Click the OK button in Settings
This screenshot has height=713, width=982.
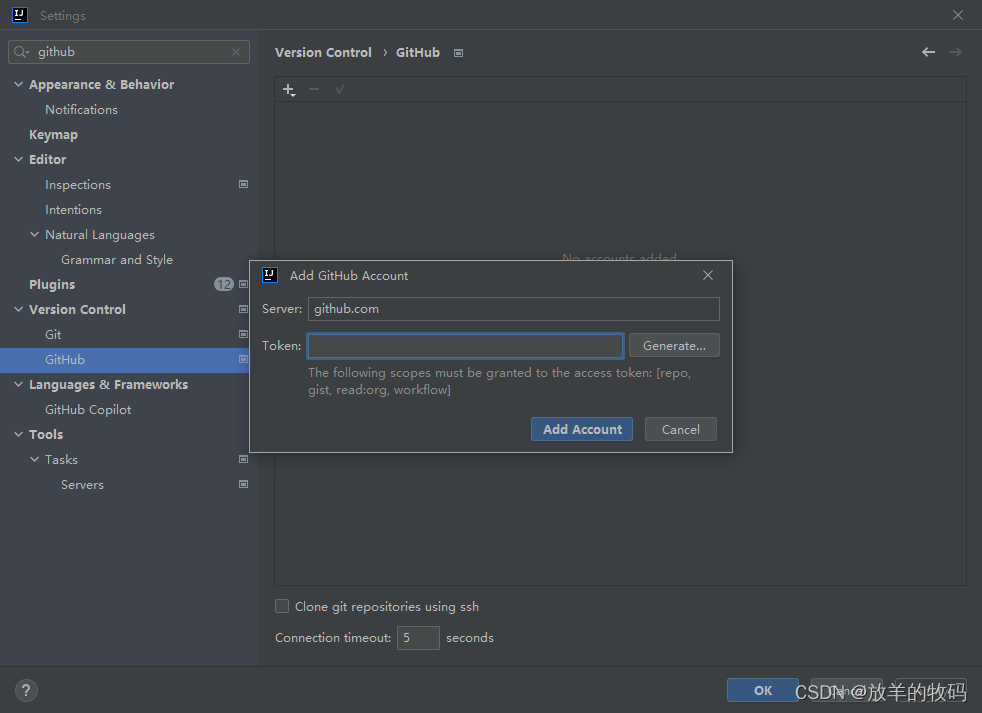click(x=762, y=690)
